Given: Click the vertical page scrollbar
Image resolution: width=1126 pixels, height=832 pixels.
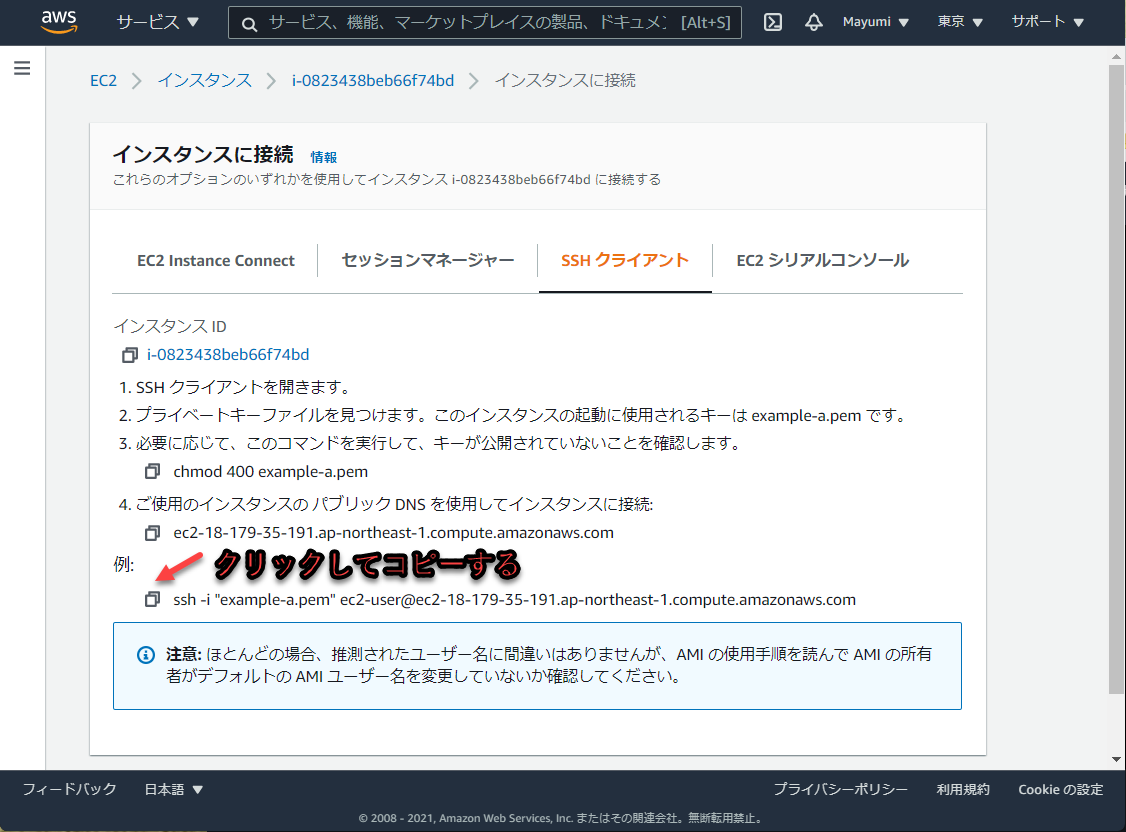Looking at the screenshot, I should pyautogui.click(x=1117, y=379).
